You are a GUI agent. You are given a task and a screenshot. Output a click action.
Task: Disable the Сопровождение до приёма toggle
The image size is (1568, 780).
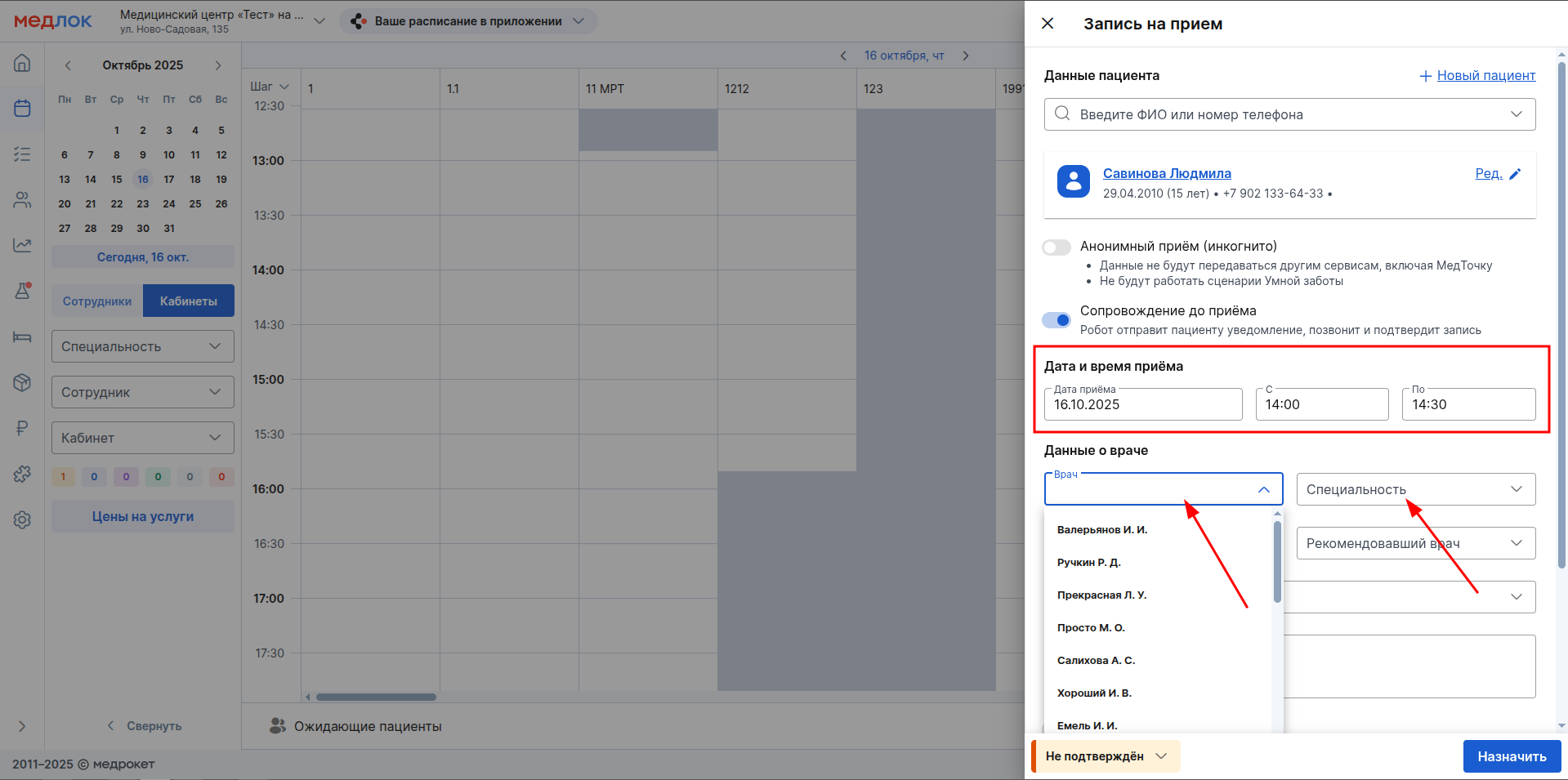pos(1056,320)
